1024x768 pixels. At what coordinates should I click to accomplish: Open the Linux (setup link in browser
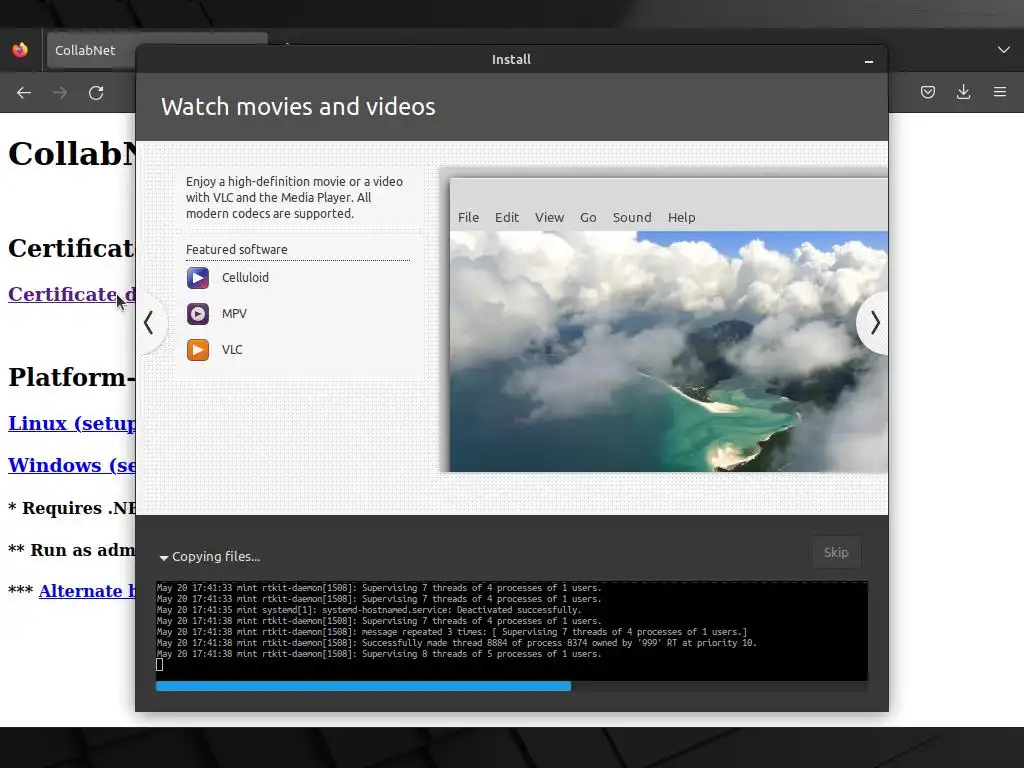[72, 423]
